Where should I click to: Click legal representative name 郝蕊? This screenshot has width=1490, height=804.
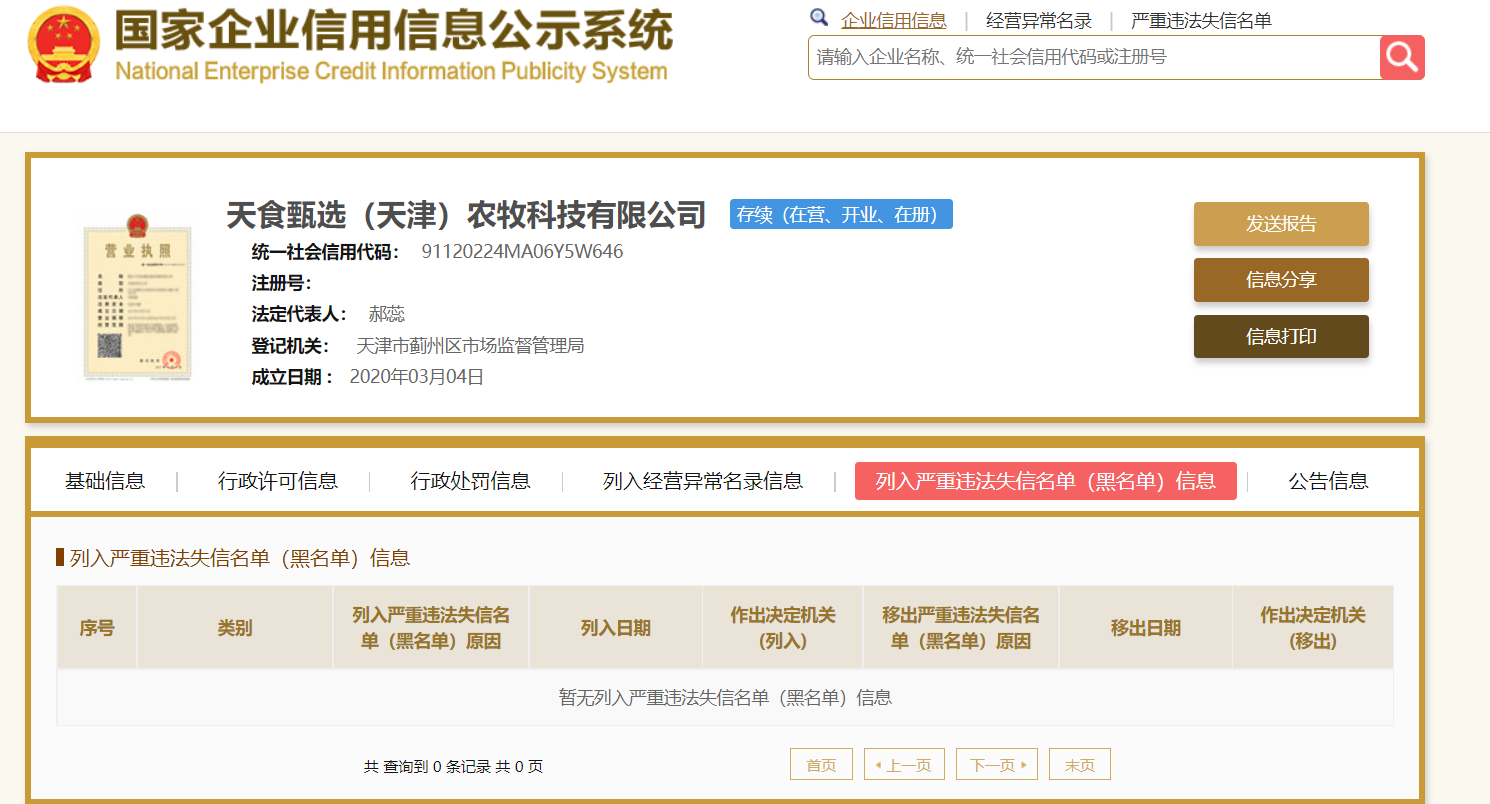coord(387,314)
